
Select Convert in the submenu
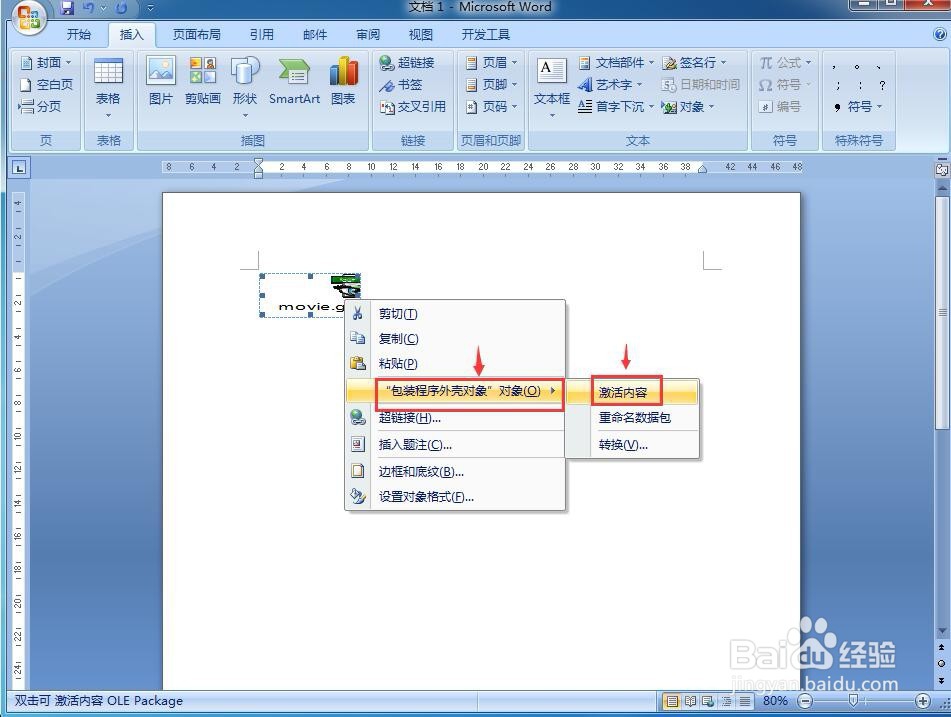(x=633, y=445)
